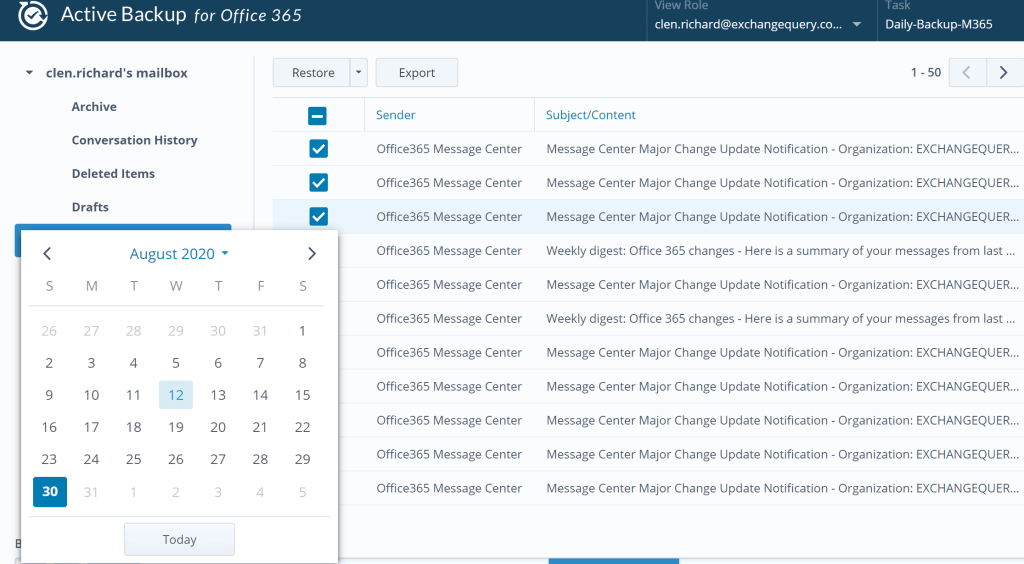Click the Today button in calendar
Screen dimensions: 1024x564
[179, 540]
